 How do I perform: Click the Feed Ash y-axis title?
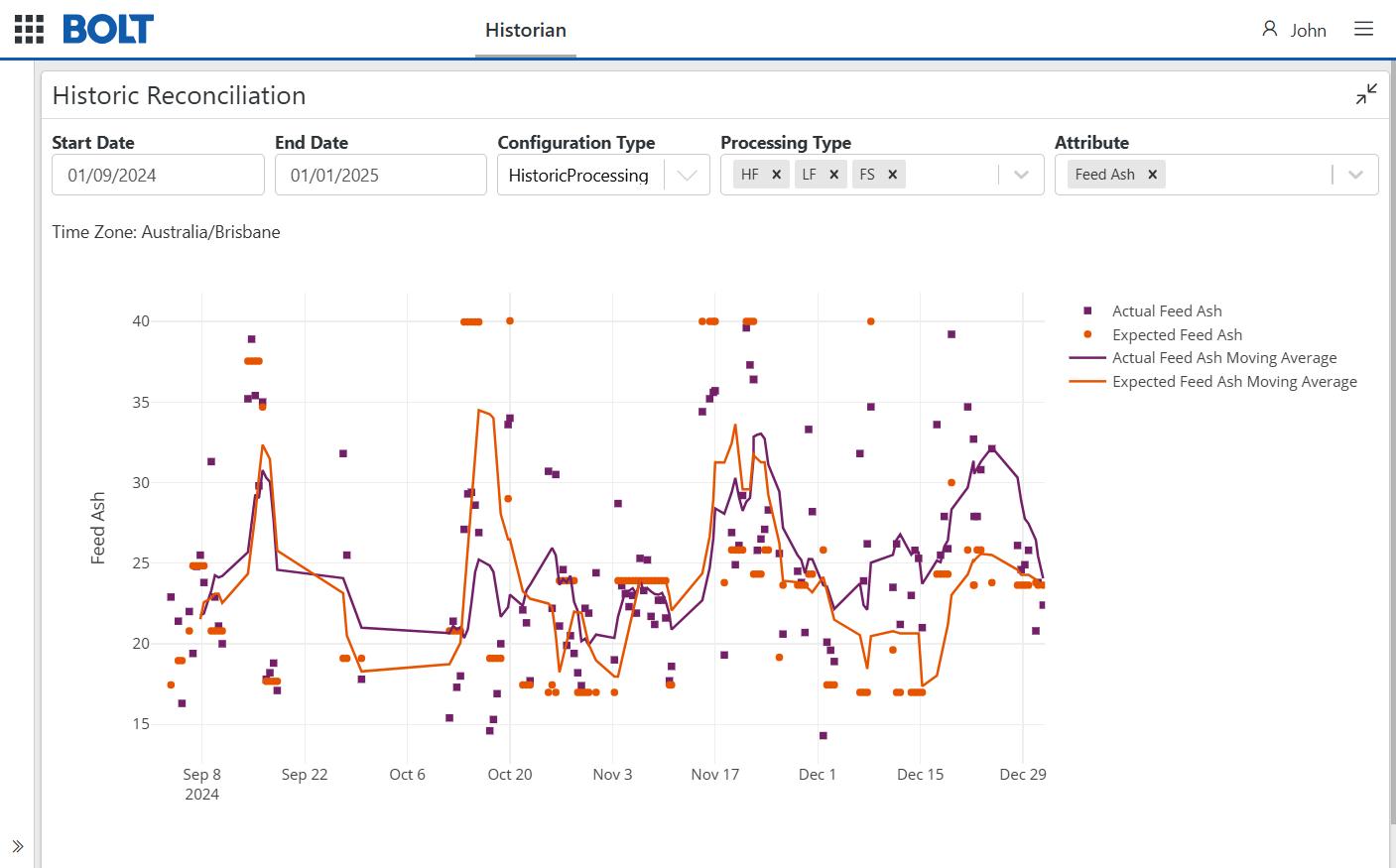(98, 528)
